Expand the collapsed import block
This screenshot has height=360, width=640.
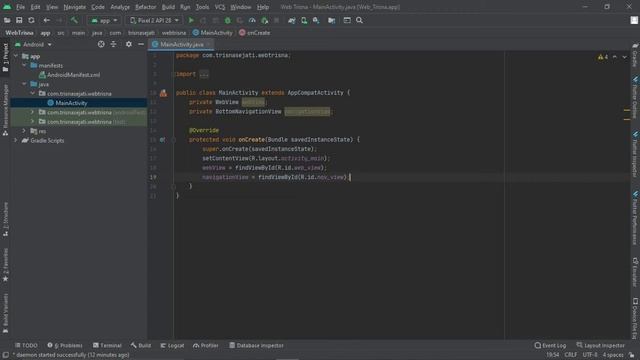(204, 74)
